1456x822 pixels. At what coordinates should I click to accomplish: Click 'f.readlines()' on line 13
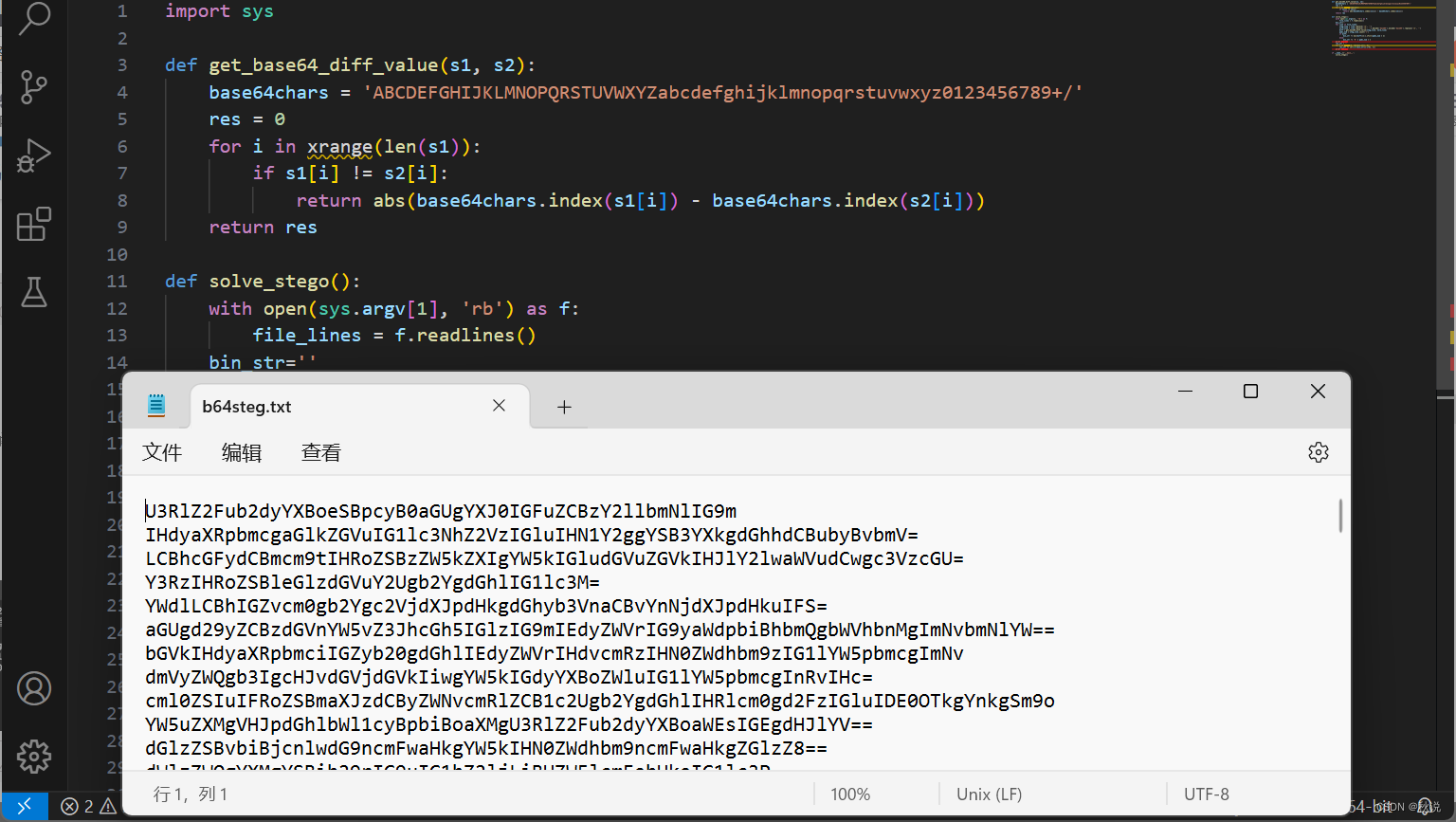click(x=465, y=336)
